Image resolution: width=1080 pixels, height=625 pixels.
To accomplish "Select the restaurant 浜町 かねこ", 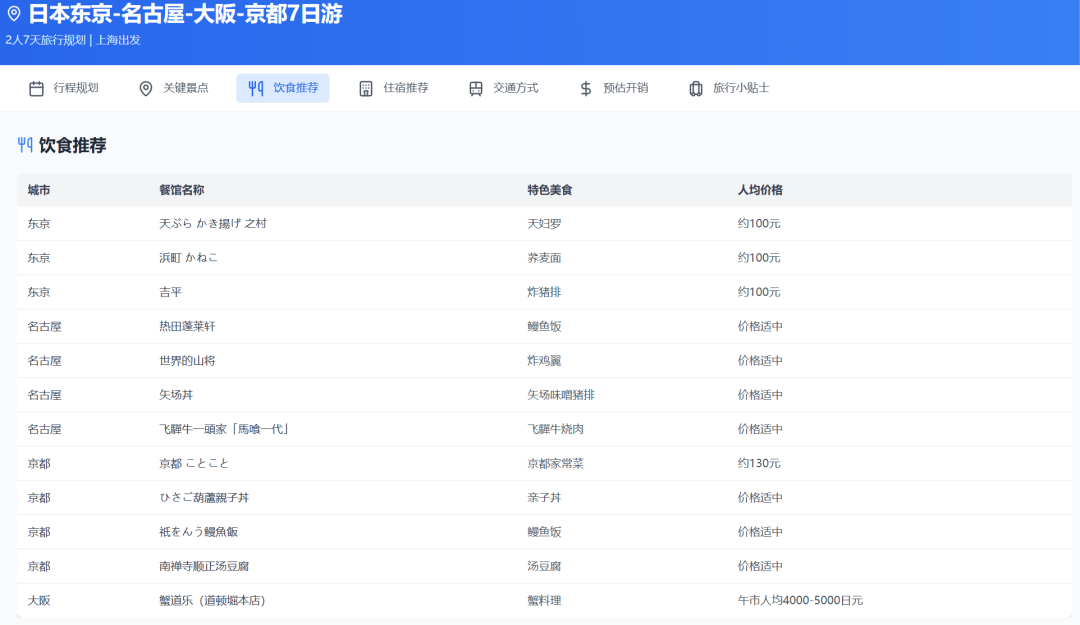I will (x=189, y=258).
